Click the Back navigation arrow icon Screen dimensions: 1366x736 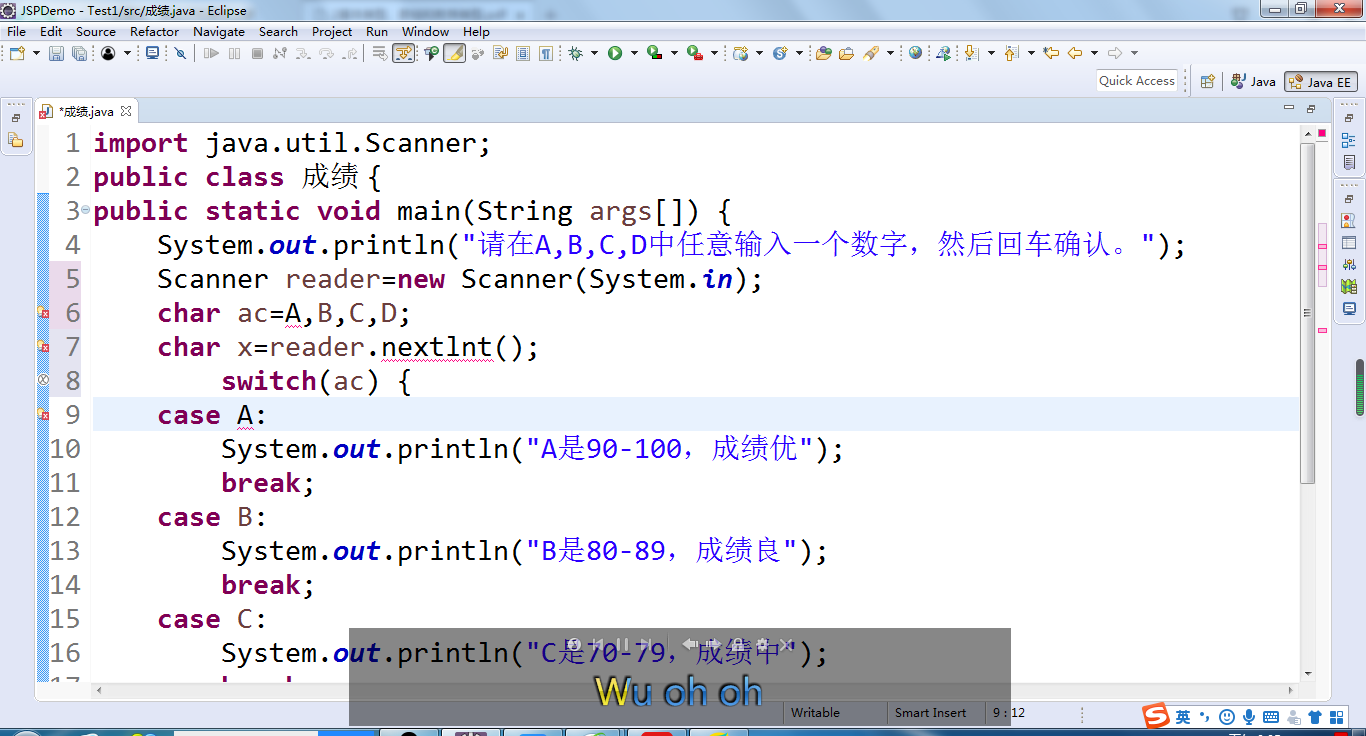[x=1075, y=53]
